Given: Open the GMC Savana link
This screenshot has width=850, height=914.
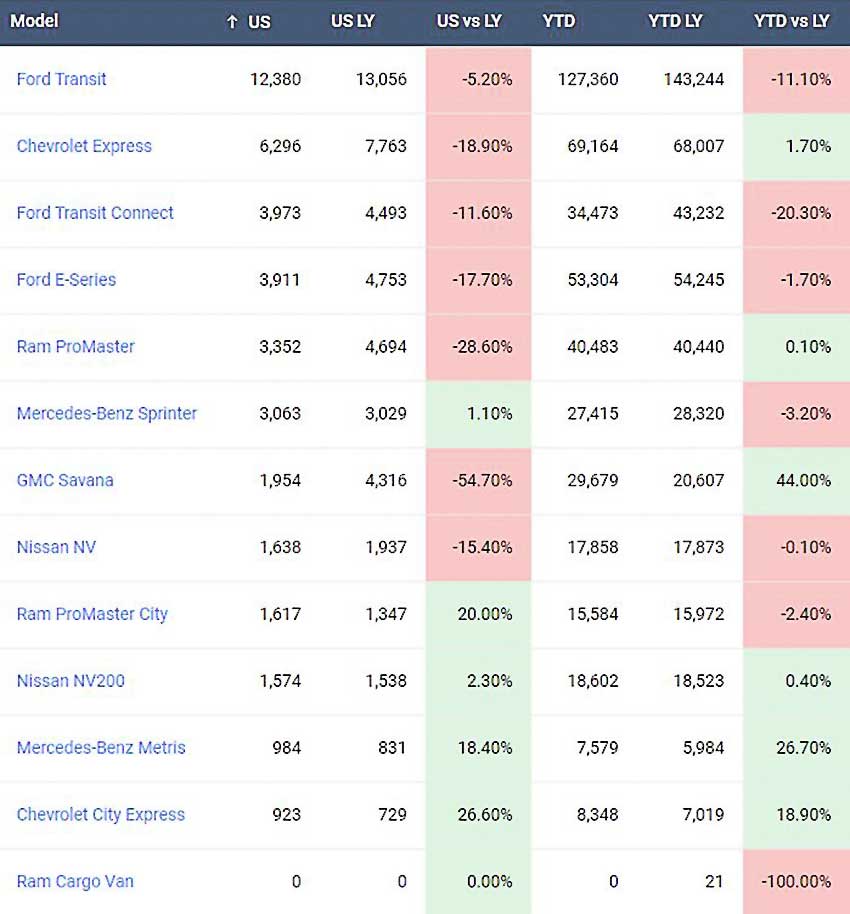Looking at the screenshot, I should tap(65, 480).
